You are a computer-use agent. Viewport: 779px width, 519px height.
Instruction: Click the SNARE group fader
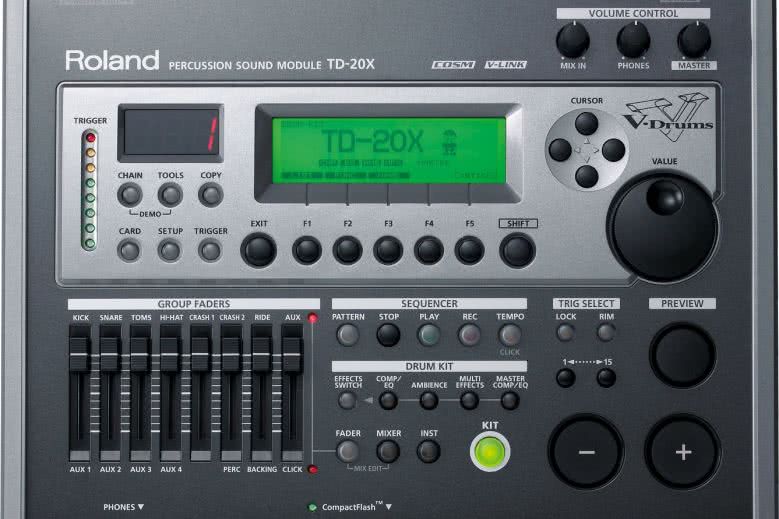click(110, 355)
